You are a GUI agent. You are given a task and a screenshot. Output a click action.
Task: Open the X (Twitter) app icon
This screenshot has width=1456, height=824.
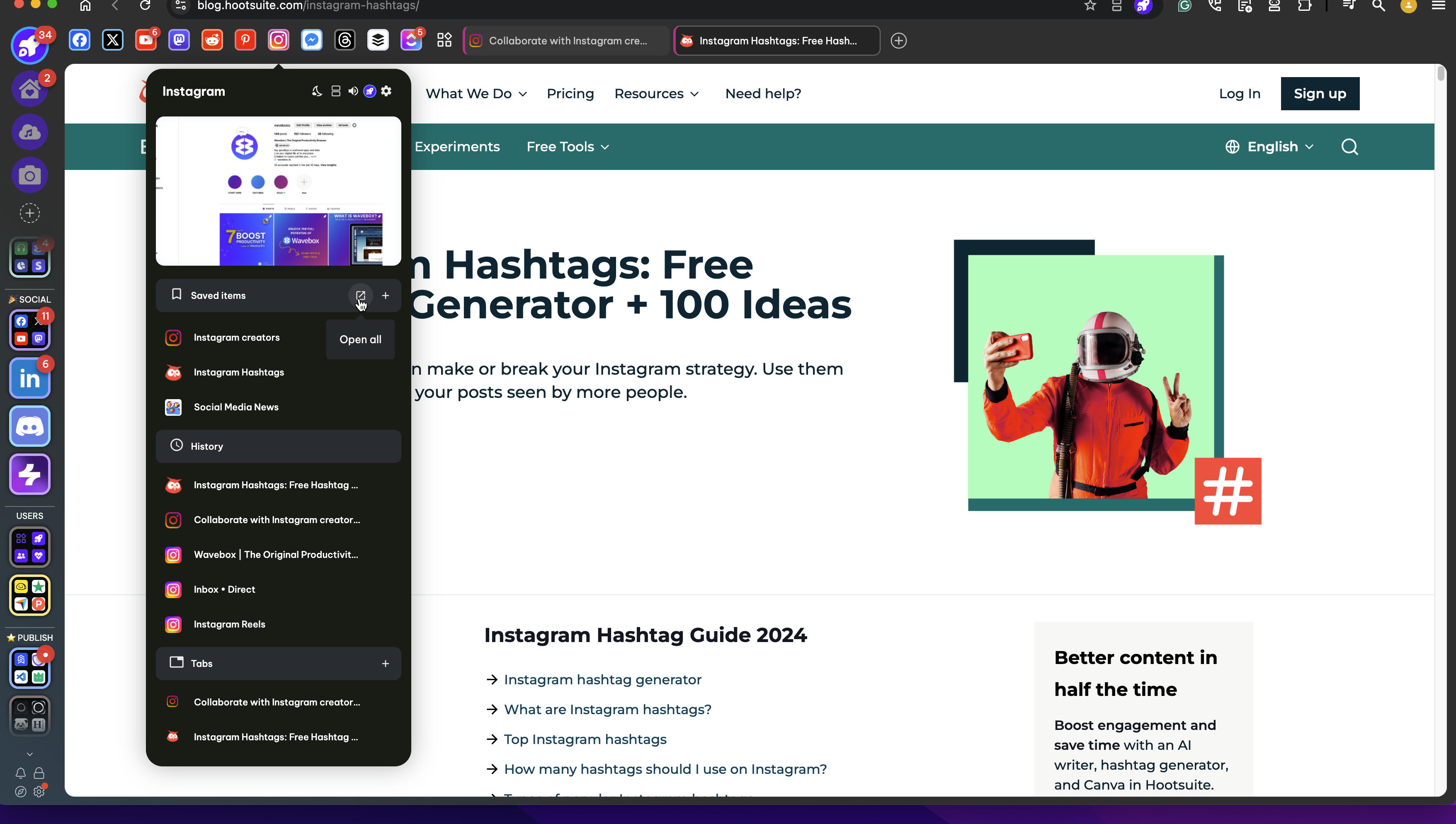pos(113,40)
